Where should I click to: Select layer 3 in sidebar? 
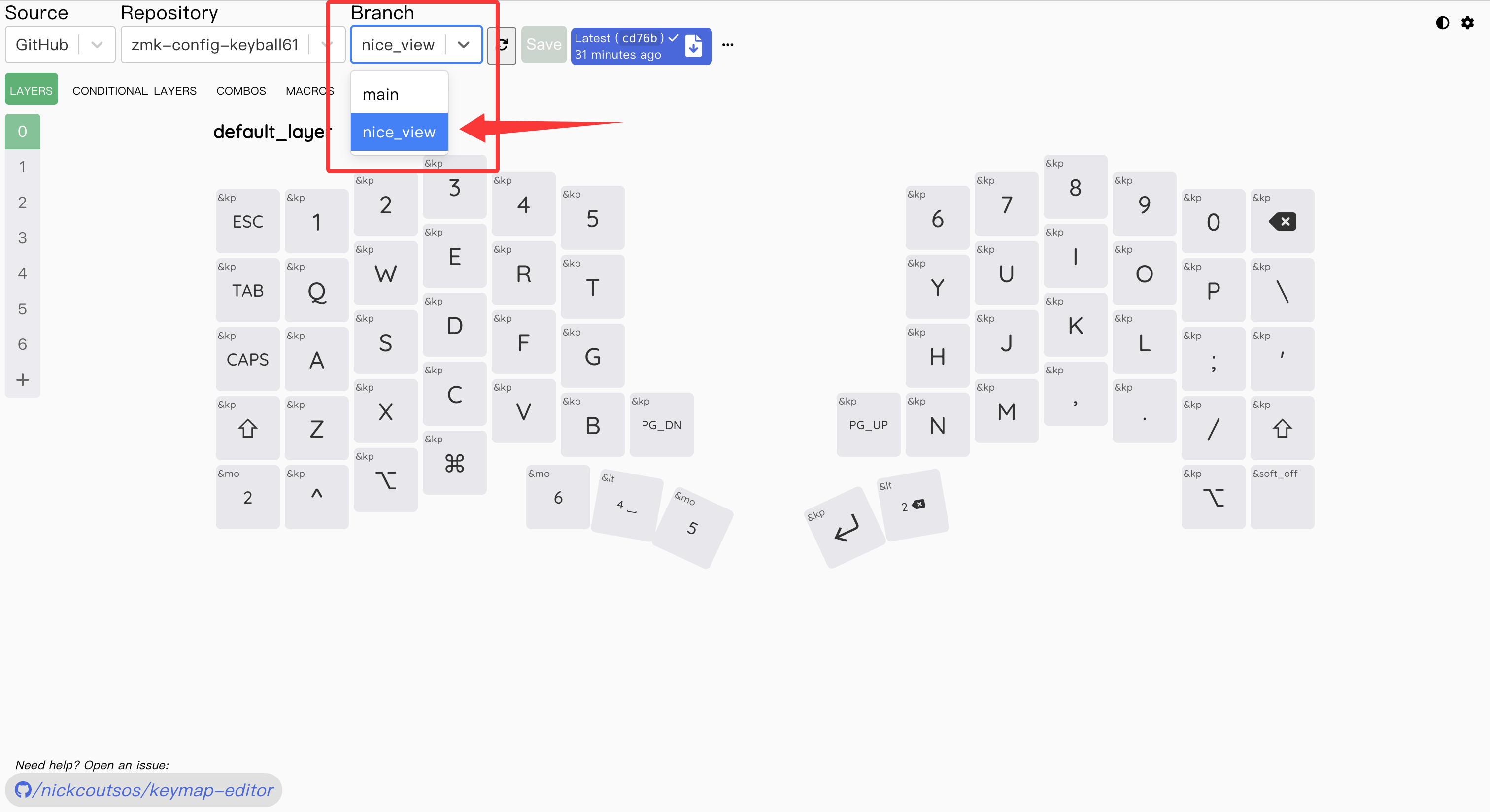coord(23,237)
